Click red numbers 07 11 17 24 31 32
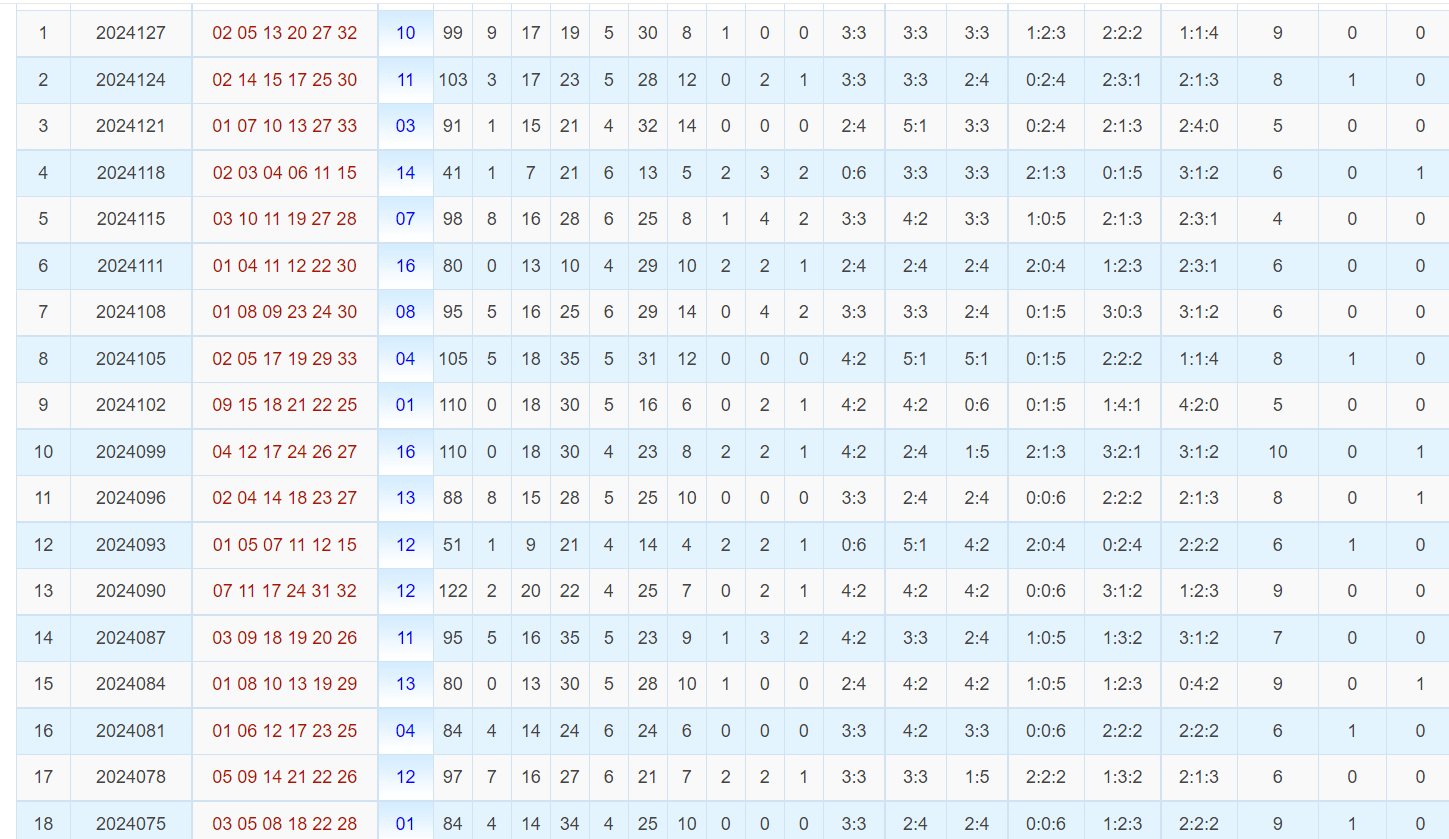 285,591
